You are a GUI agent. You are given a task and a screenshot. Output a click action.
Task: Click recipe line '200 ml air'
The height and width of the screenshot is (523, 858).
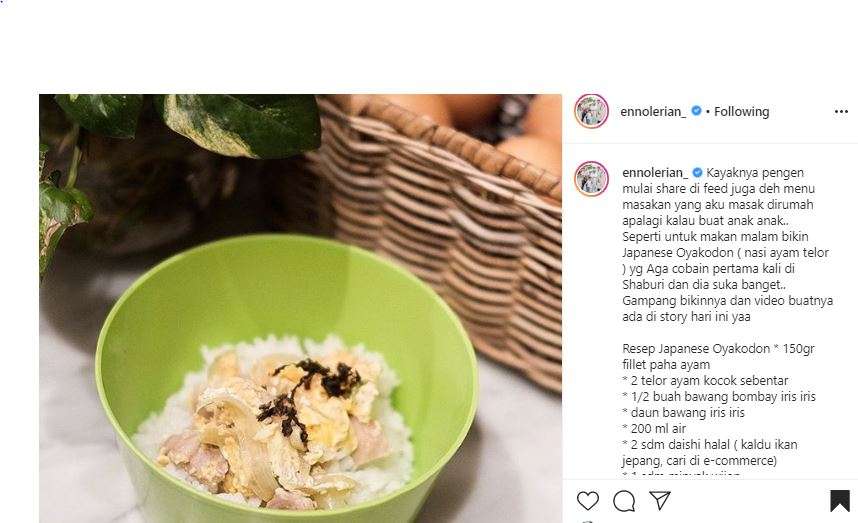(x=654, y=428)
